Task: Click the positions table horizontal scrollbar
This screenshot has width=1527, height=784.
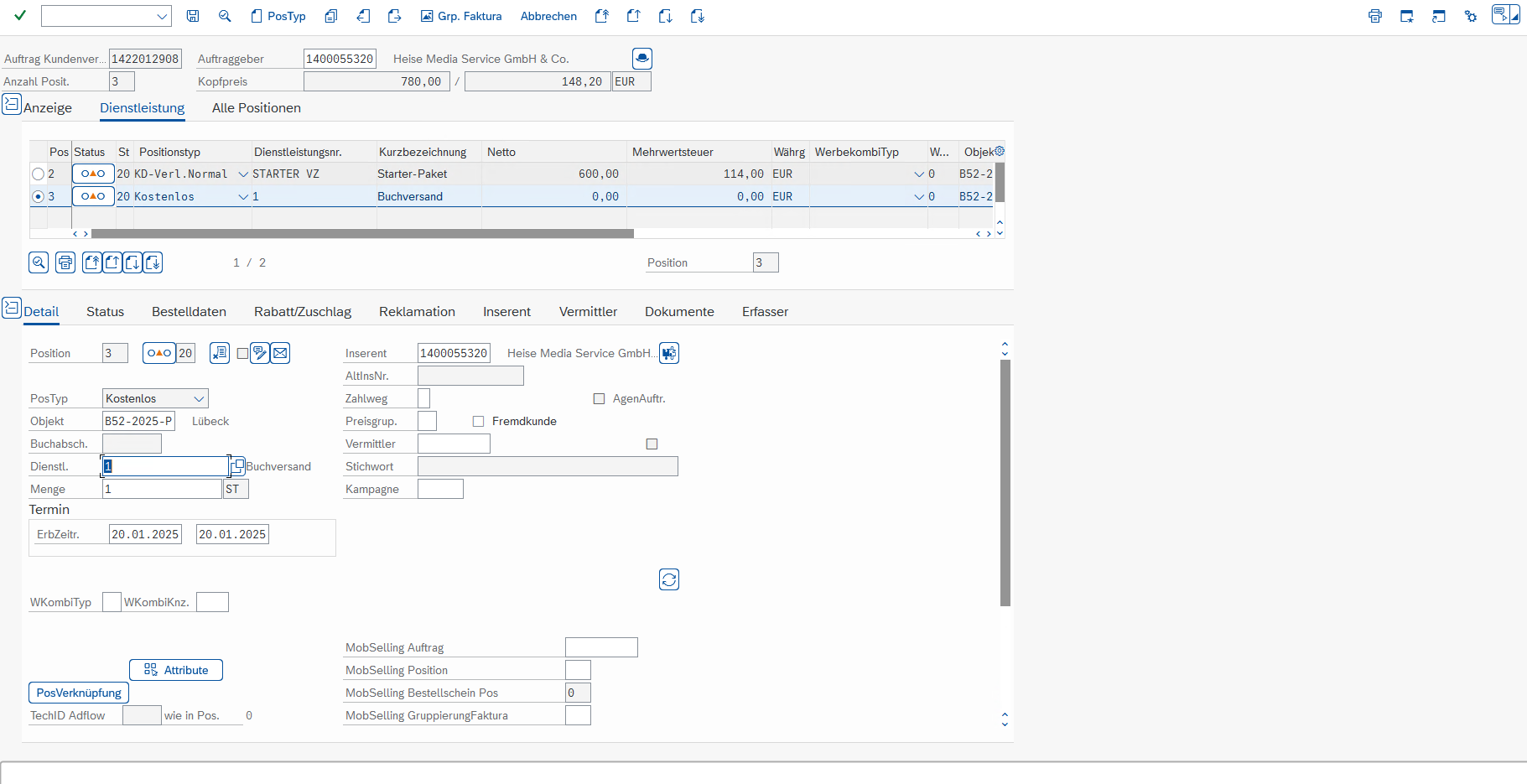Action: tap(362, 234)
